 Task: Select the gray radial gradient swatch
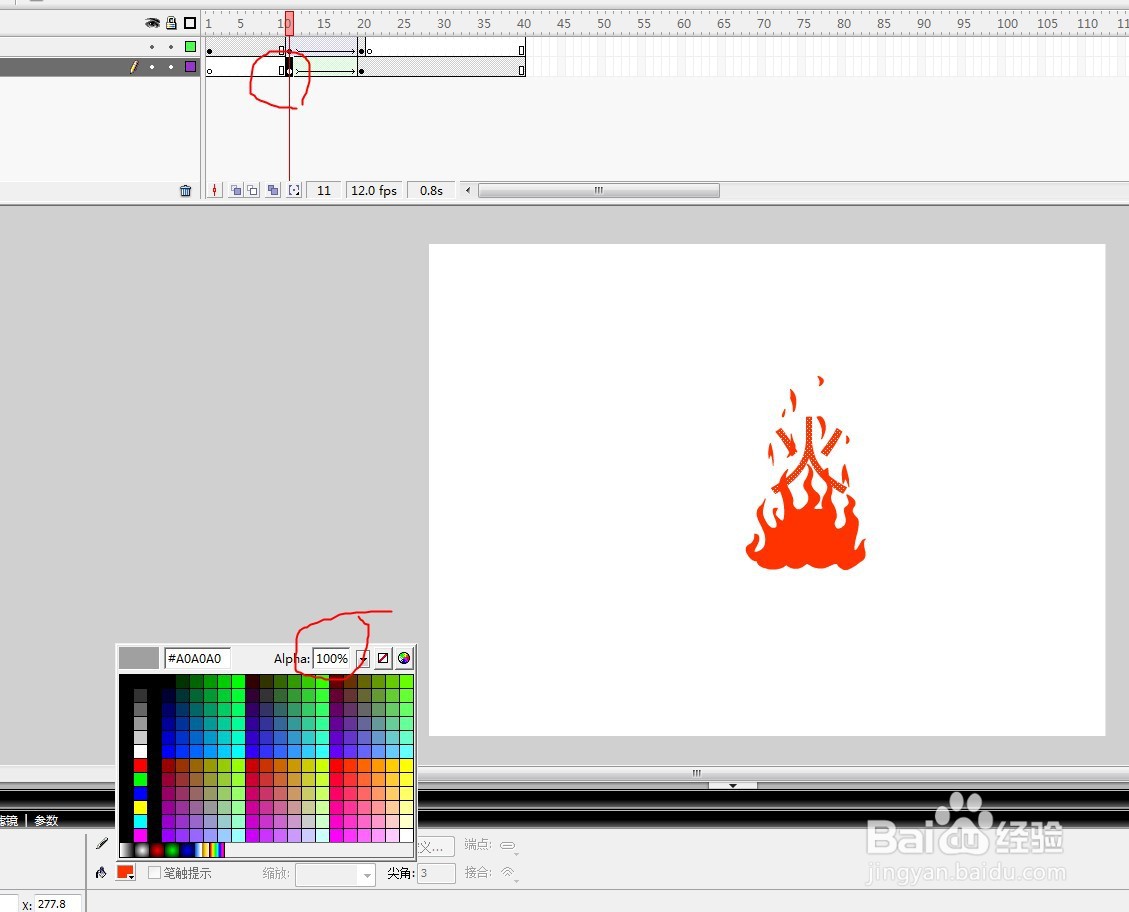pos(142,850)
